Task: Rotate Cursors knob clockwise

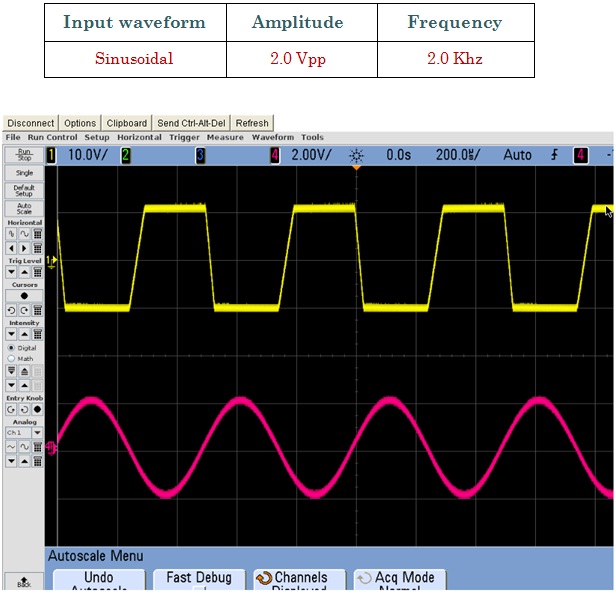Action: click(24, 310)
